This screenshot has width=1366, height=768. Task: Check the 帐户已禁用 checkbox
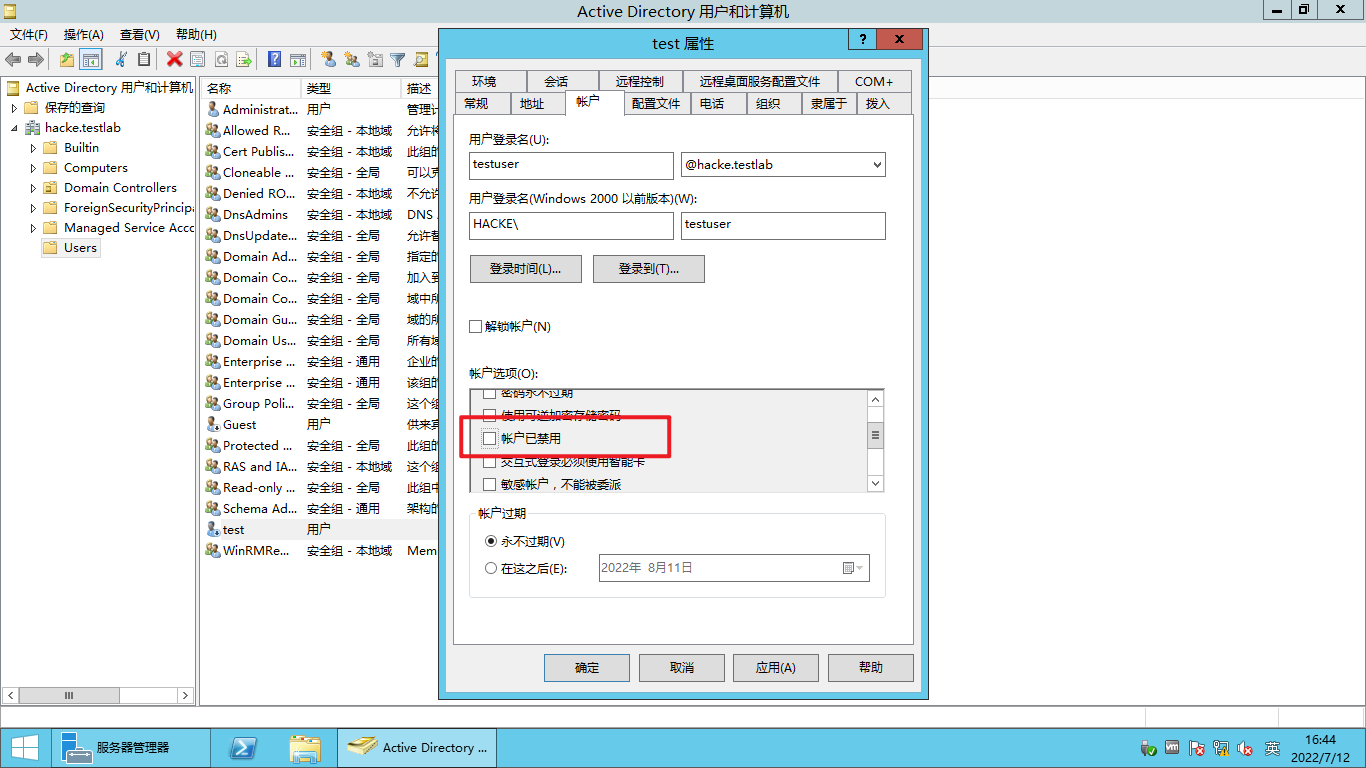tap(489, 439)
